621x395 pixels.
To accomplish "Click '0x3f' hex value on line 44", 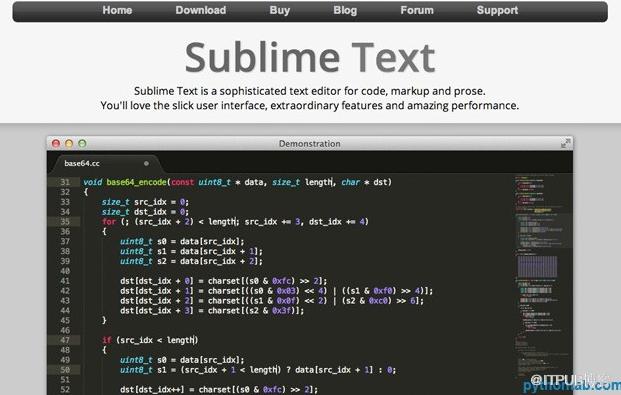I will pos(282,311).
